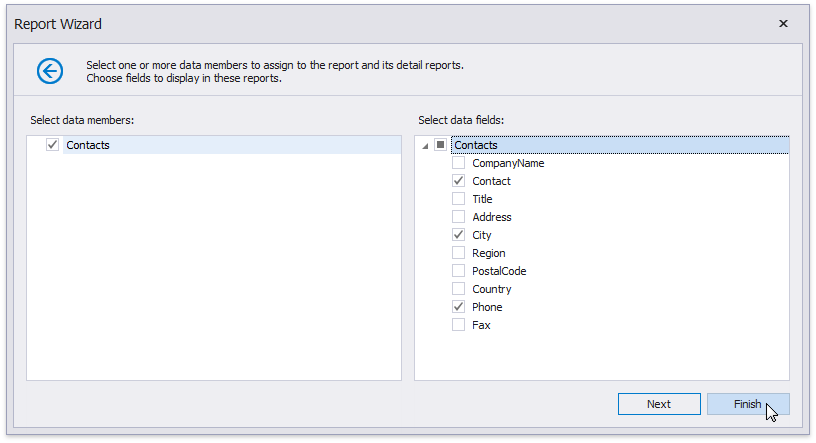Check the Fax field checkbox
The height and width of the screenshot is (443, 816).
459,325
